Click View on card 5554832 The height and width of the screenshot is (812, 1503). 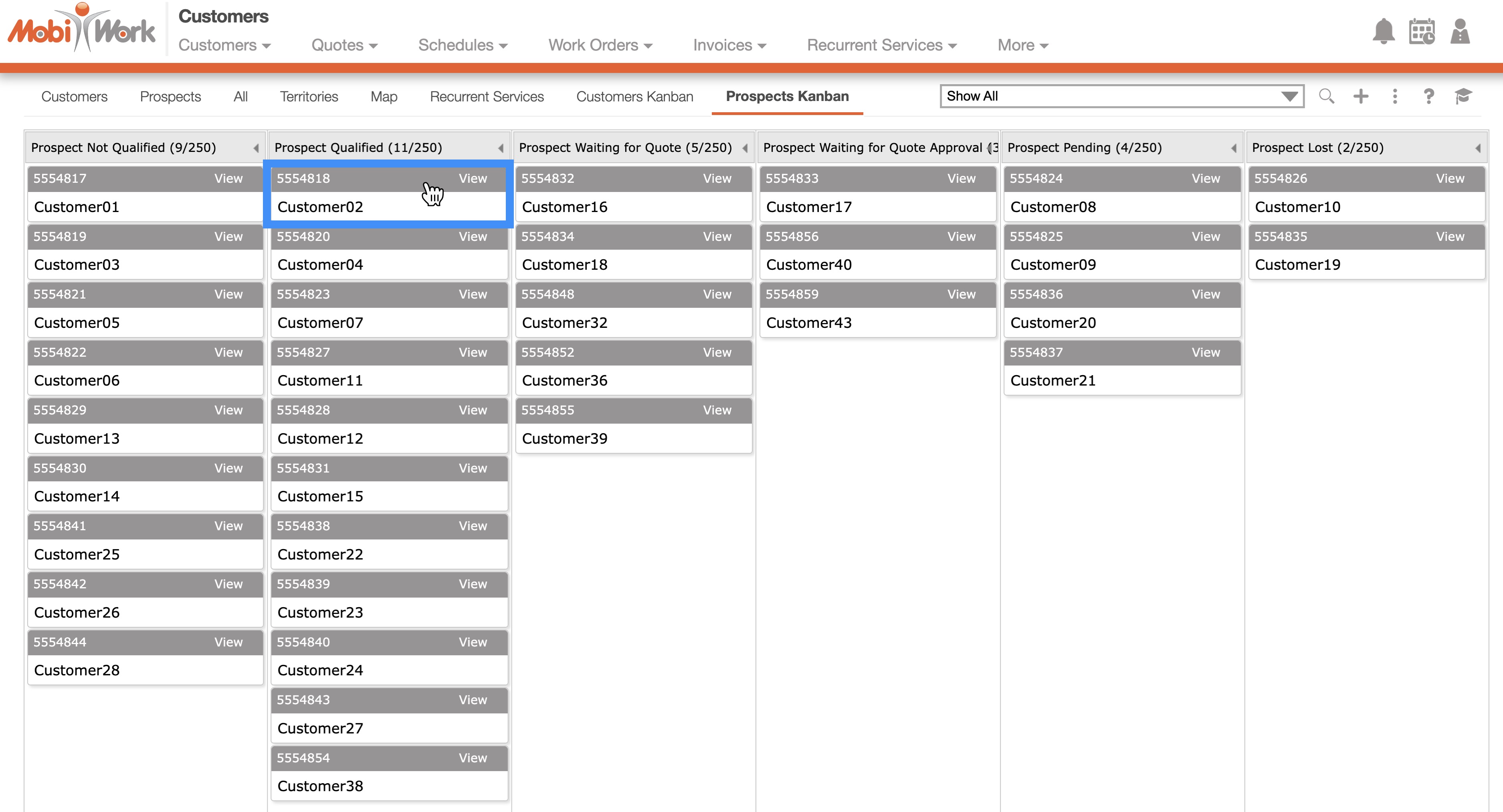pyautogui.click(x=717, y=178)
